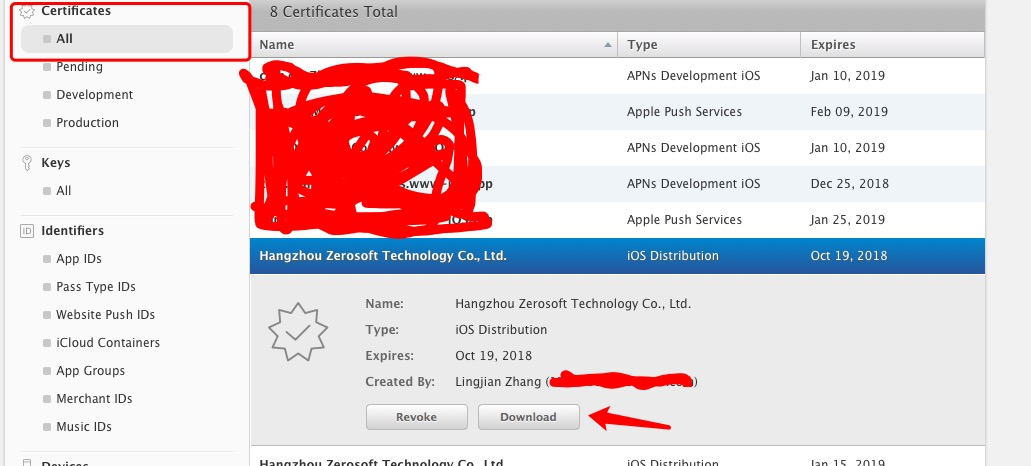This screenshot has height=466, width=1031.
Task: Sort table by Expires column header
Action: [892, 45]
